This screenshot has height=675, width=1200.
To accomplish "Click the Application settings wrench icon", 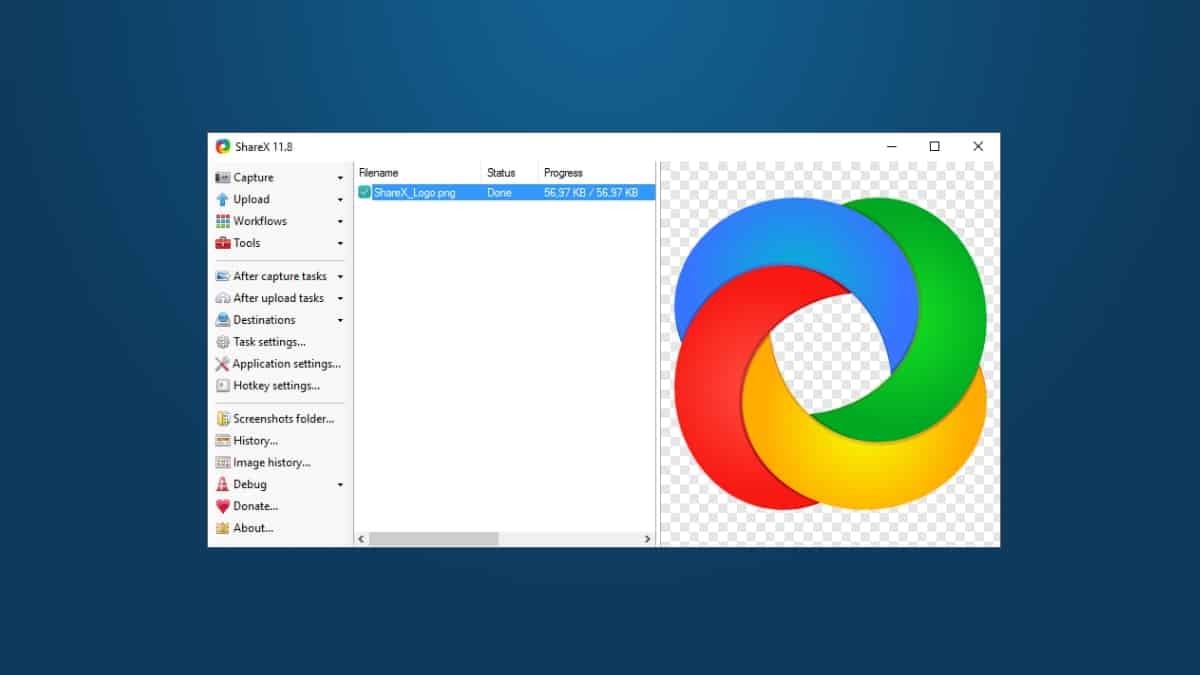I will (x=223, y=364).
